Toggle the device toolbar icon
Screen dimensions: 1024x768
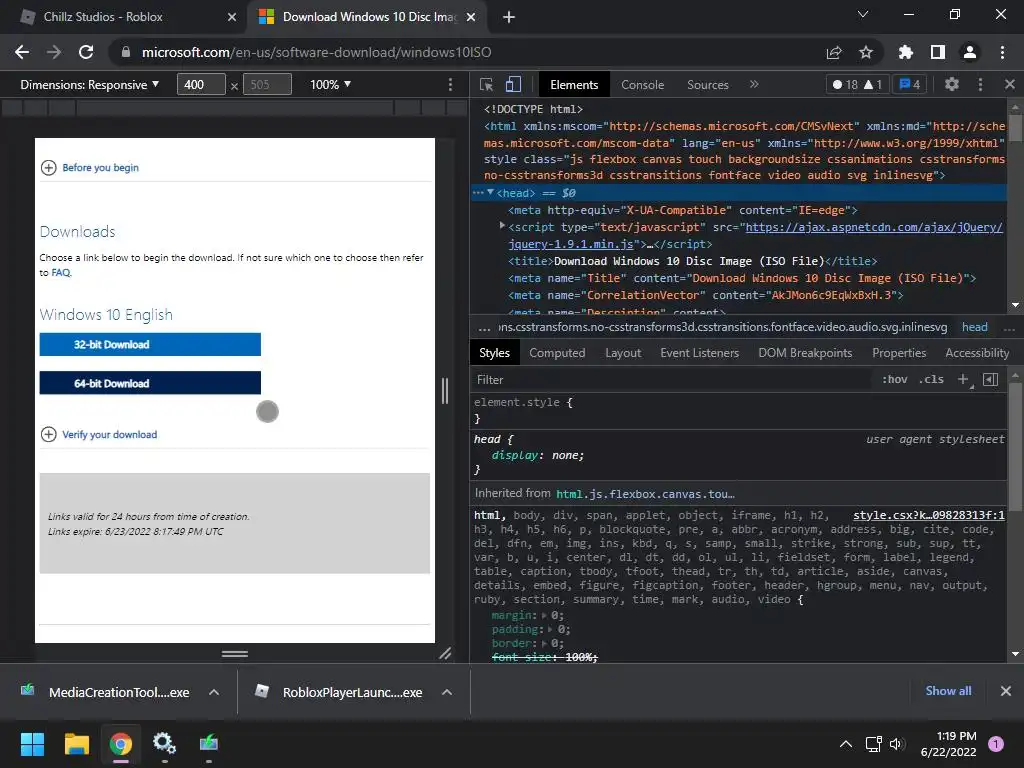point(513,84)
